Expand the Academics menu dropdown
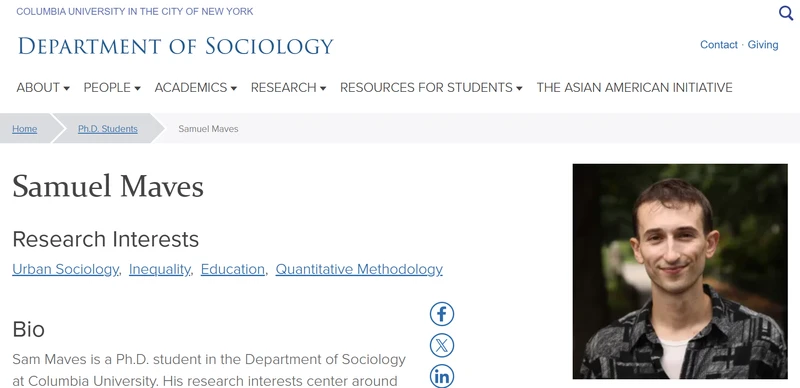800x388 pixels. tap(196, 88)
